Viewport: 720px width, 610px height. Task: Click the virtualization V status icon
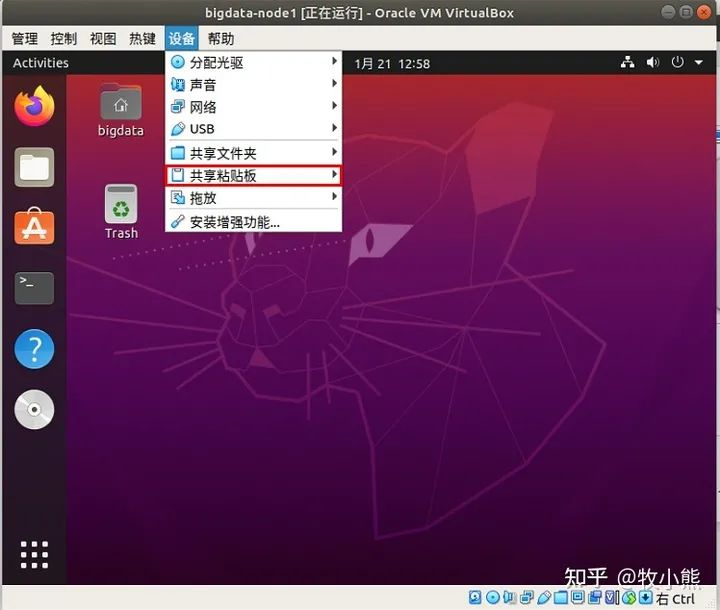click(611, 597)
